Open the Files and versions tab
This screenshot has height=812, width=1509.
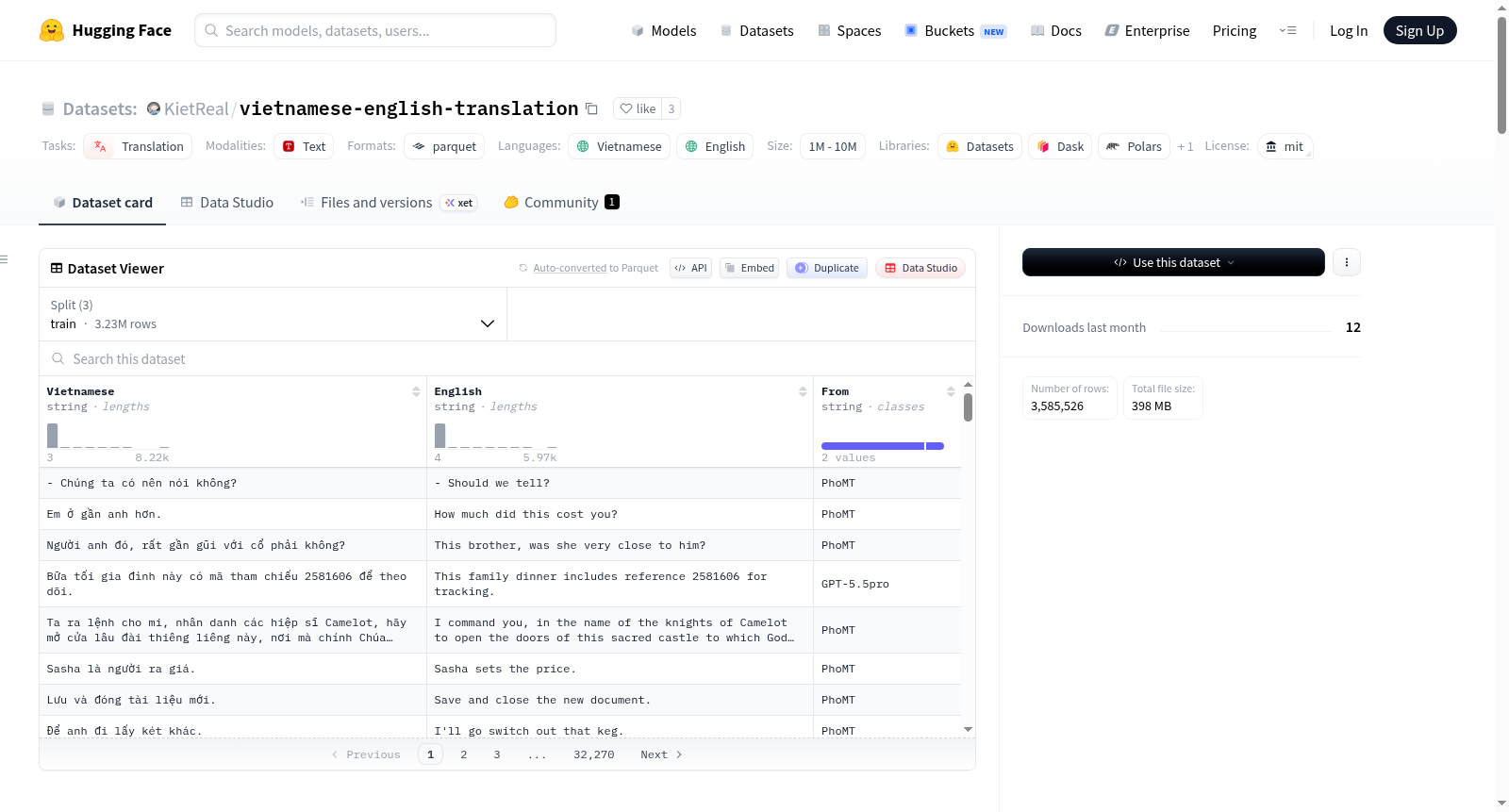(x=389, y=203)
